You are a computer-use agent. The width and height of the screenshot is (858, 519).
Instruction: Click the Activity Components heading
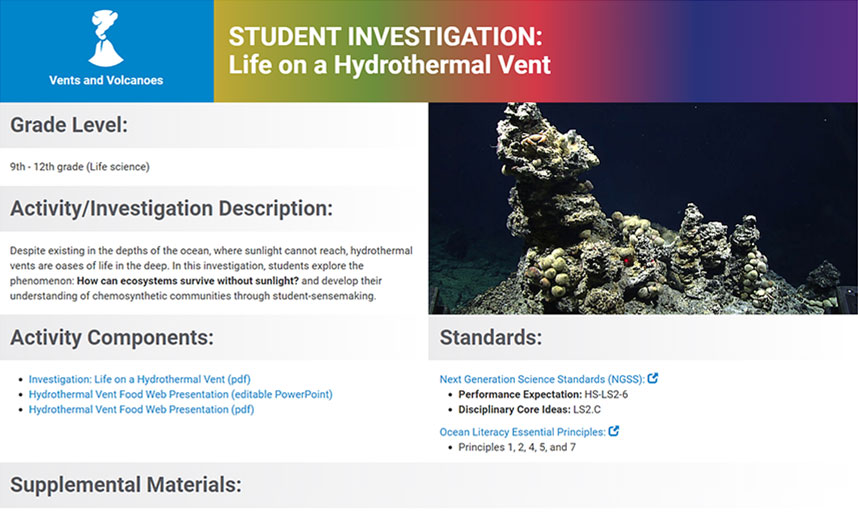point(112,338)
